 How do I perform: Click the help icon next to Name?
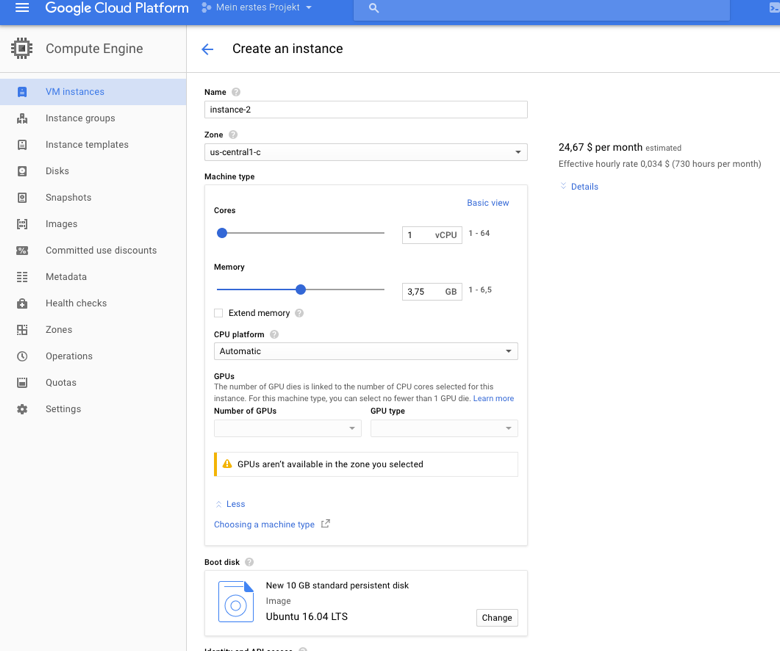pyautogui.click(x=236, y=92)
